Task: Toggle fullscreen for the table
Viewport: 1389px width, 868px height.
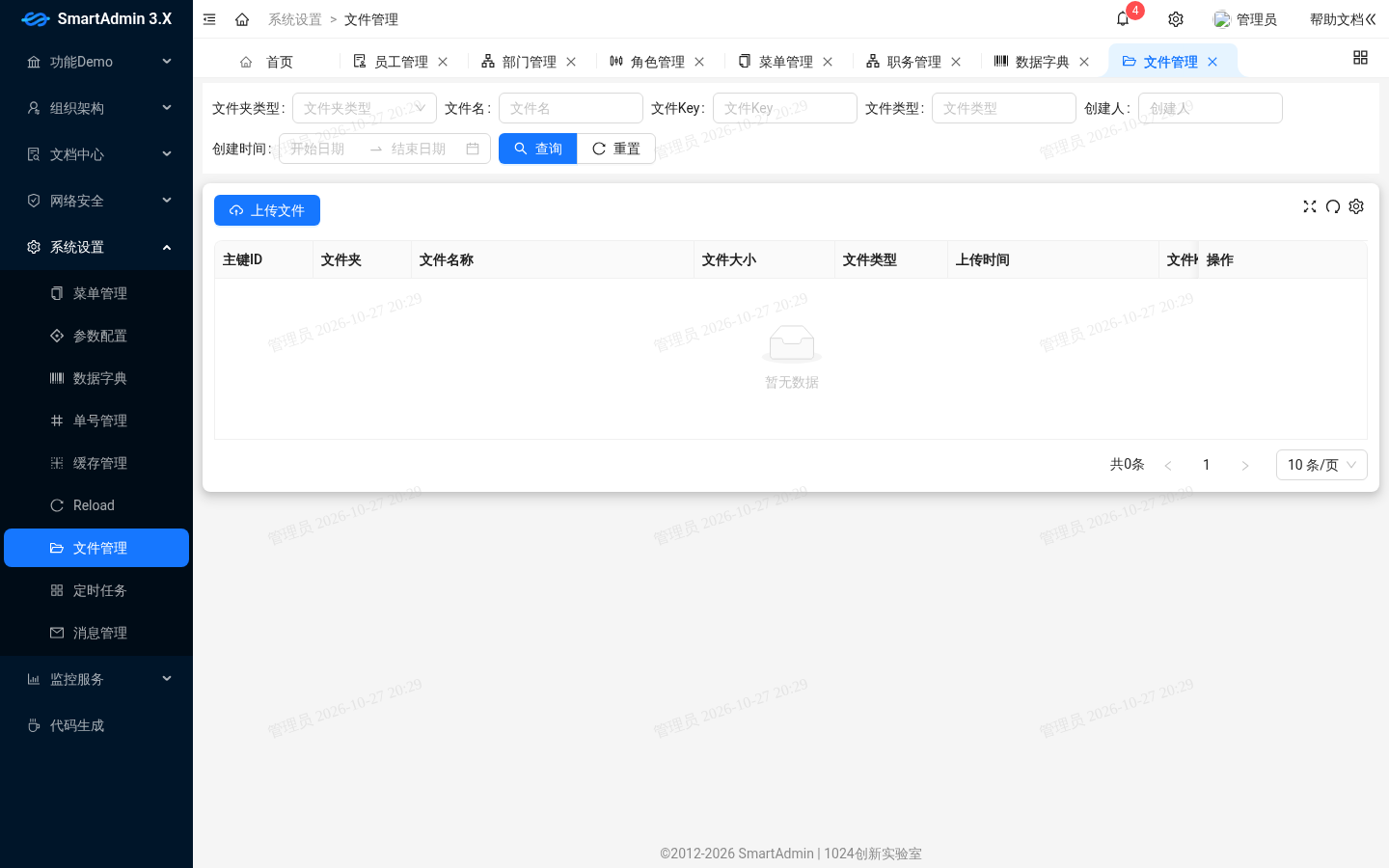Action: point(1310,206)
